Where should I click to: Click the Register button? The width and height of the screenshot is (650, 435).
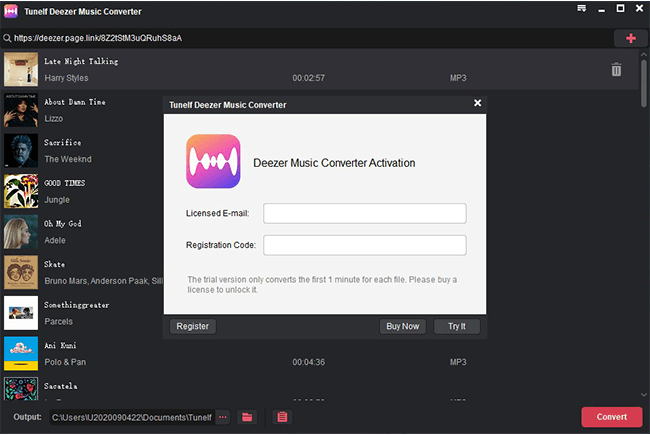(x=193, y=326)
